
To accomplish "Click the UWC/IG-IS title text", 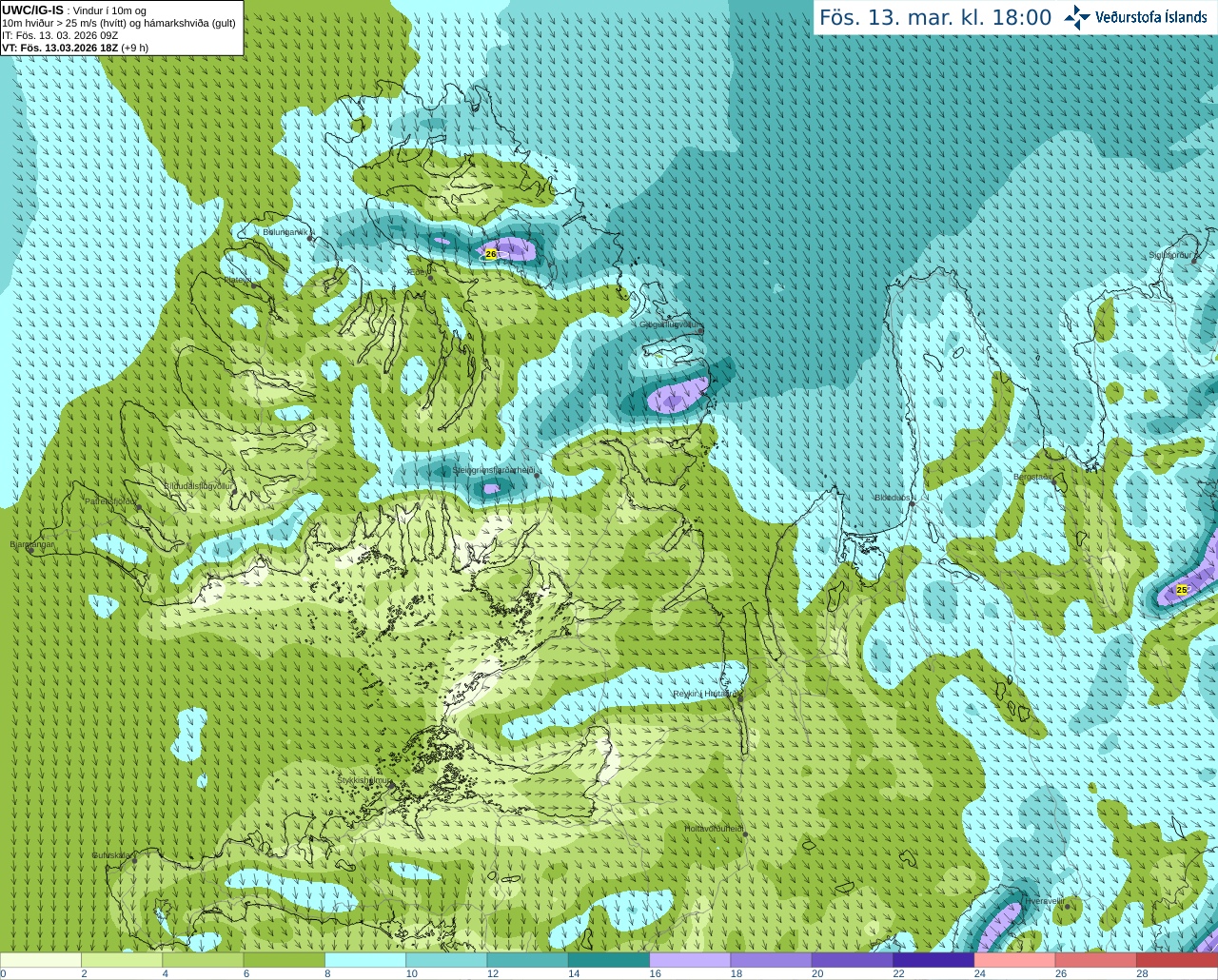I will (32, 10).
